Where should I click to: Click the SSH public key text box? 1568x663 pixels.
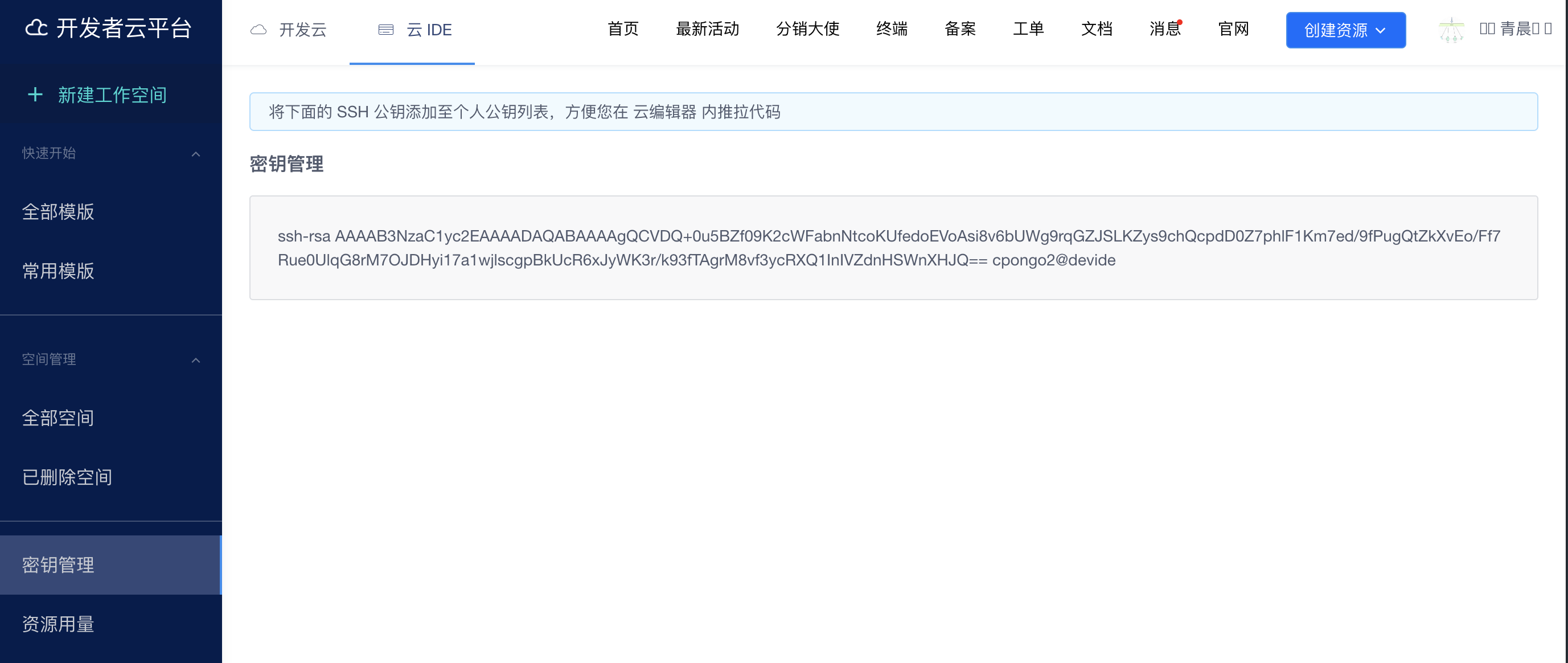tap(893, 248)
